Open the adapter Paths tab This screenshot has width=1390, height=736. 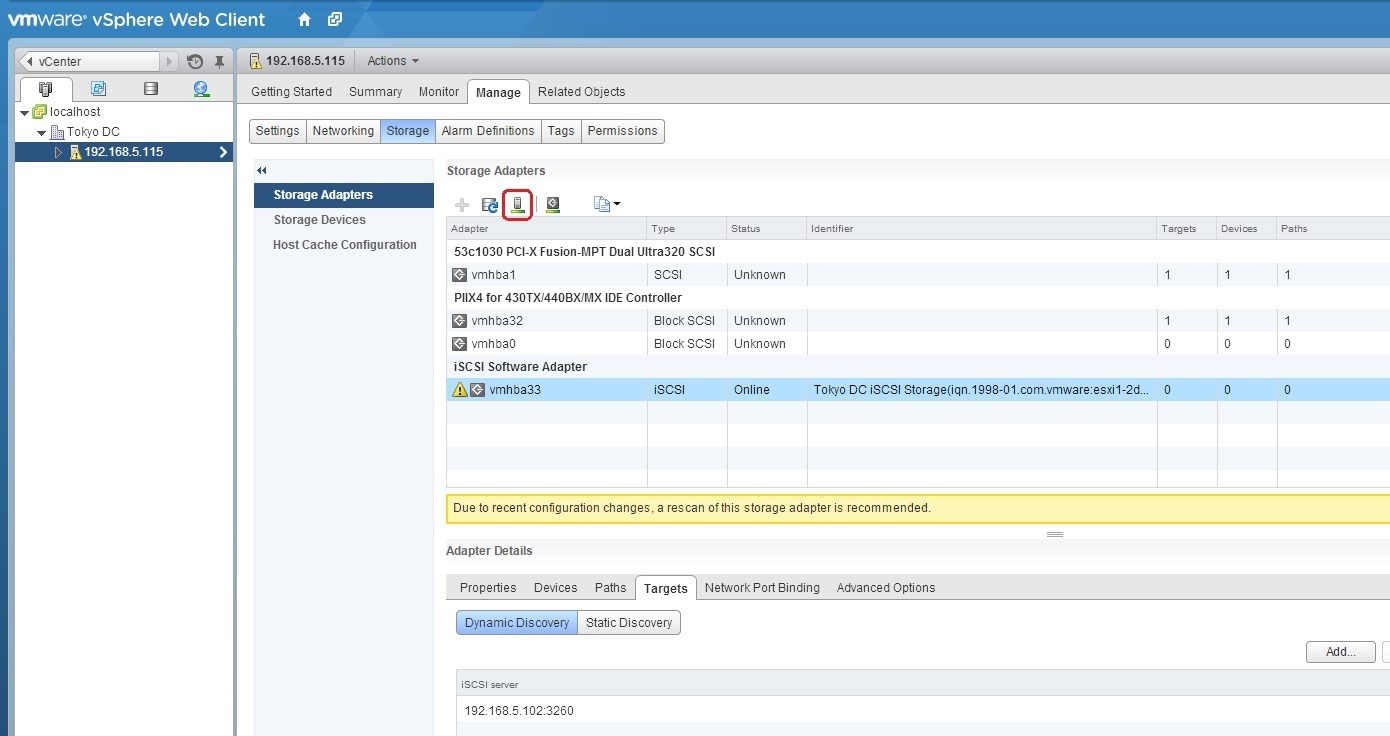(x=611, y=588)
